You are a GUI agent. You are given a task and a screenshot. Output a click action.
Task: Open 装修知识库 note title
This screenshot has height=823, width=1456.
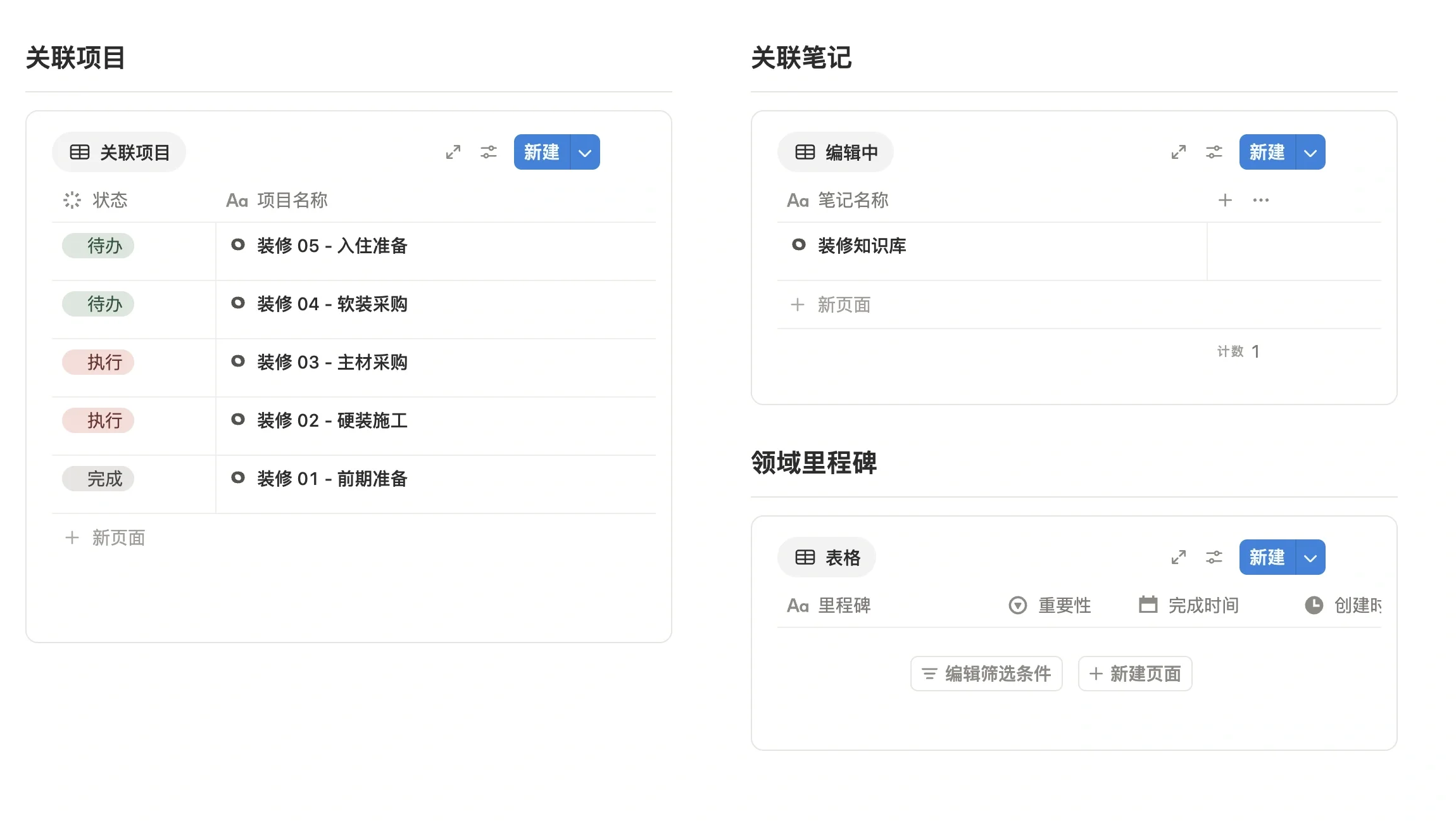click(x=862, y=246)
